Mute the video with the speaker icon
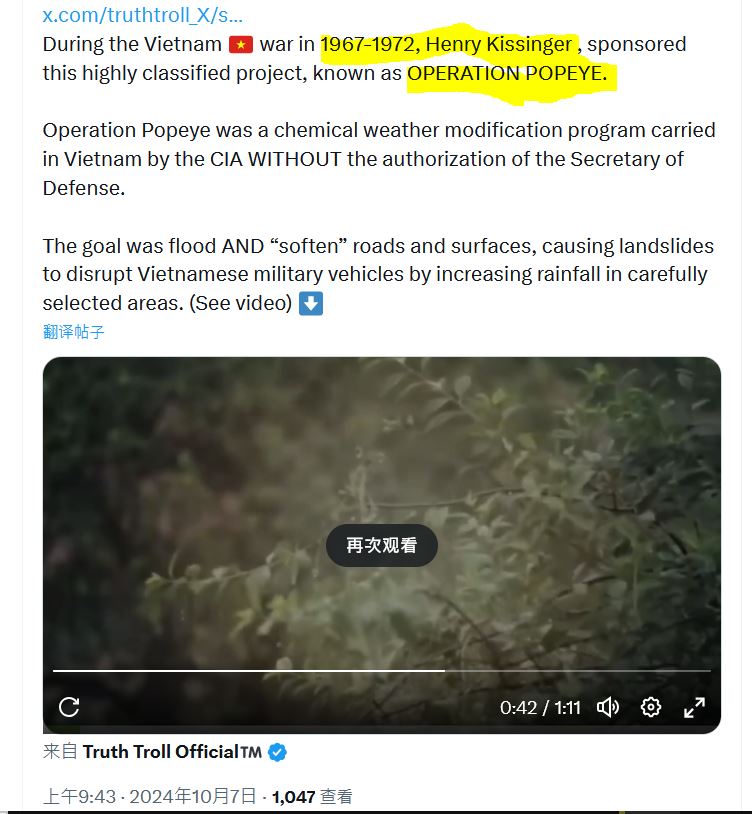The width and height of the screenshot is (752, 814). tap(608, 707)
